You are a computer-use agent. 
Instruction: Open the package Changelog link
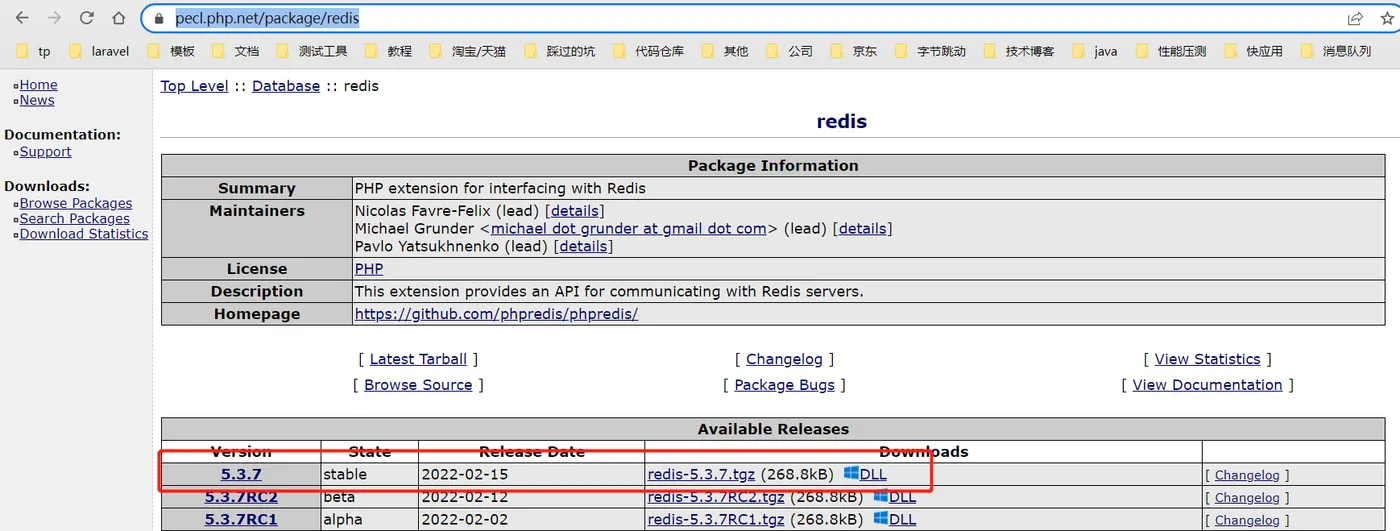(784, 359)
